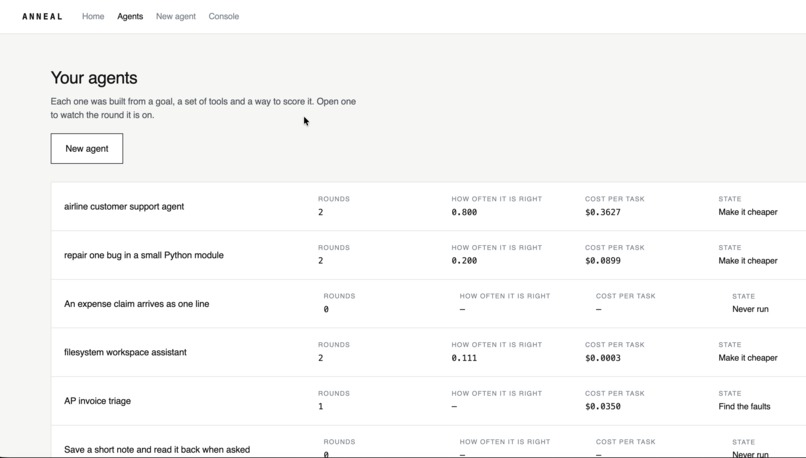Click Make it cheaper state of filesystem row

pos(748,358)
